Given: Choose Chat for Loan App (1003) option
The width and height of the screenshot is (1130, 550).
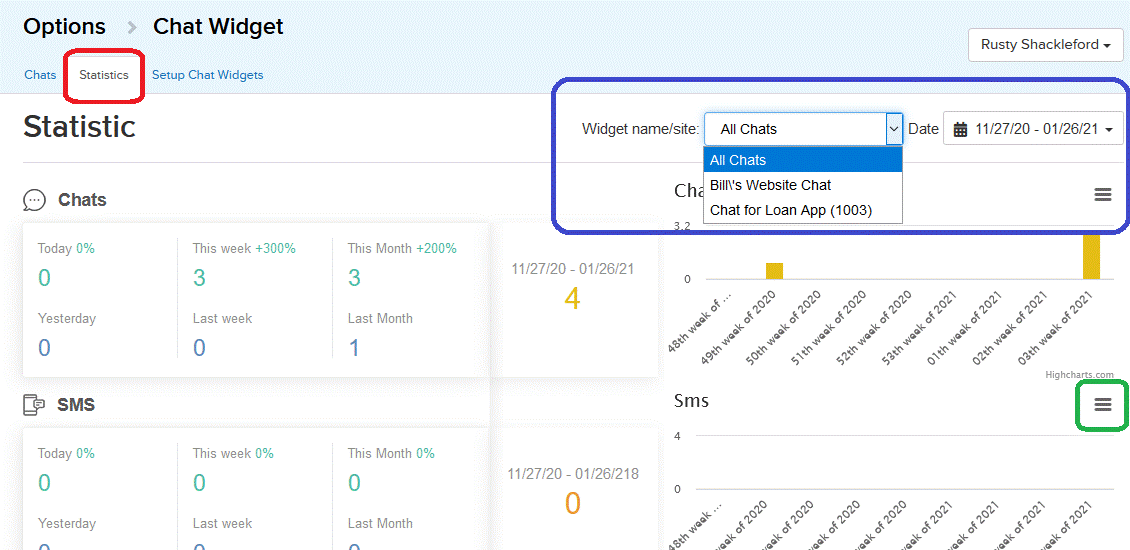Looking at the screenshot, I should coord(803,210).
